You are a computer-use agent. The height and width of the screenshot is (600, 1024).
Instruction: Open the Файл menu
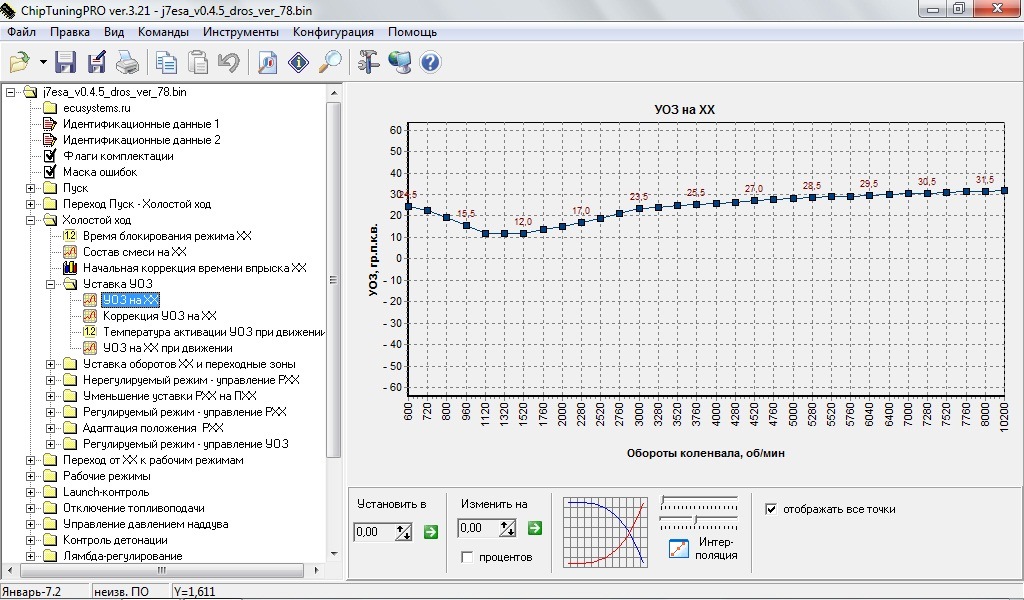coord(22,32)
